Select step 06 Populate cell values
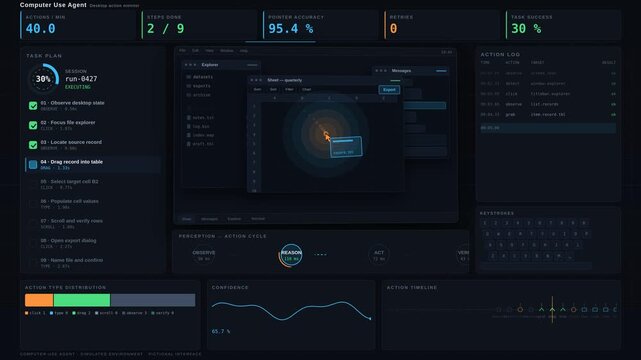 pos(93,204)
